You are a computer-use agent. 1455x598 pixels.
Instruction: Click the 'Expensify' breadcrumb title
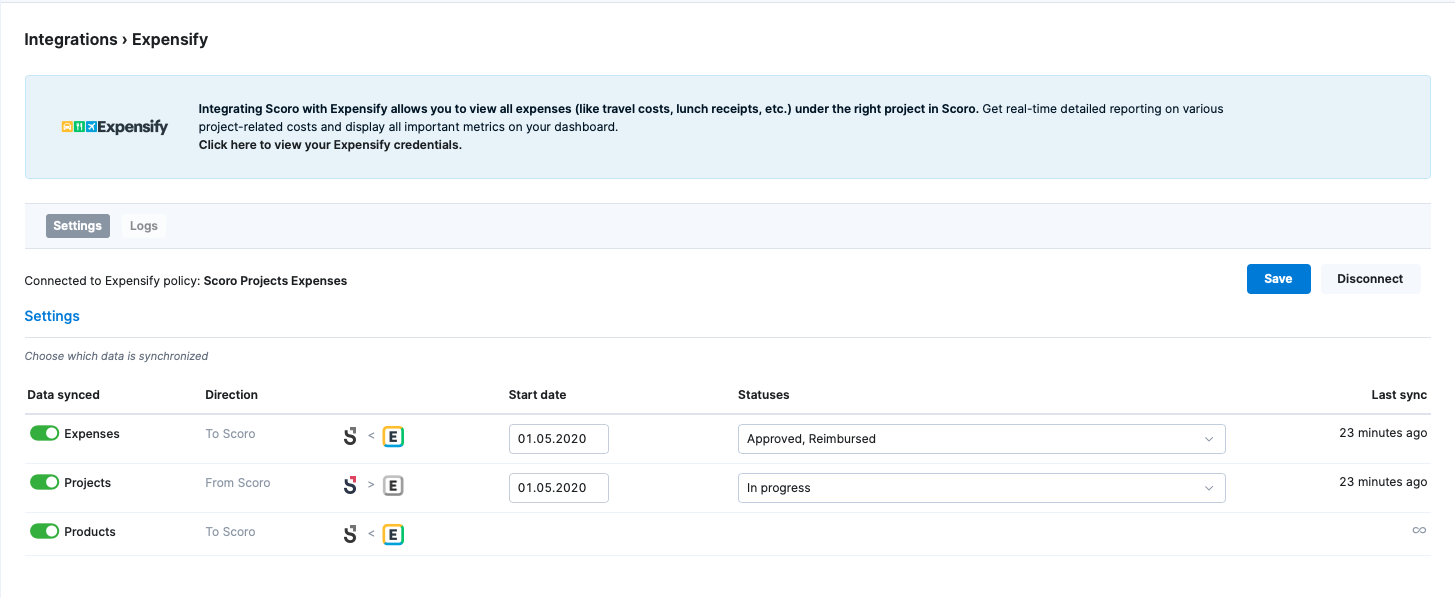[x=170, y=40]
